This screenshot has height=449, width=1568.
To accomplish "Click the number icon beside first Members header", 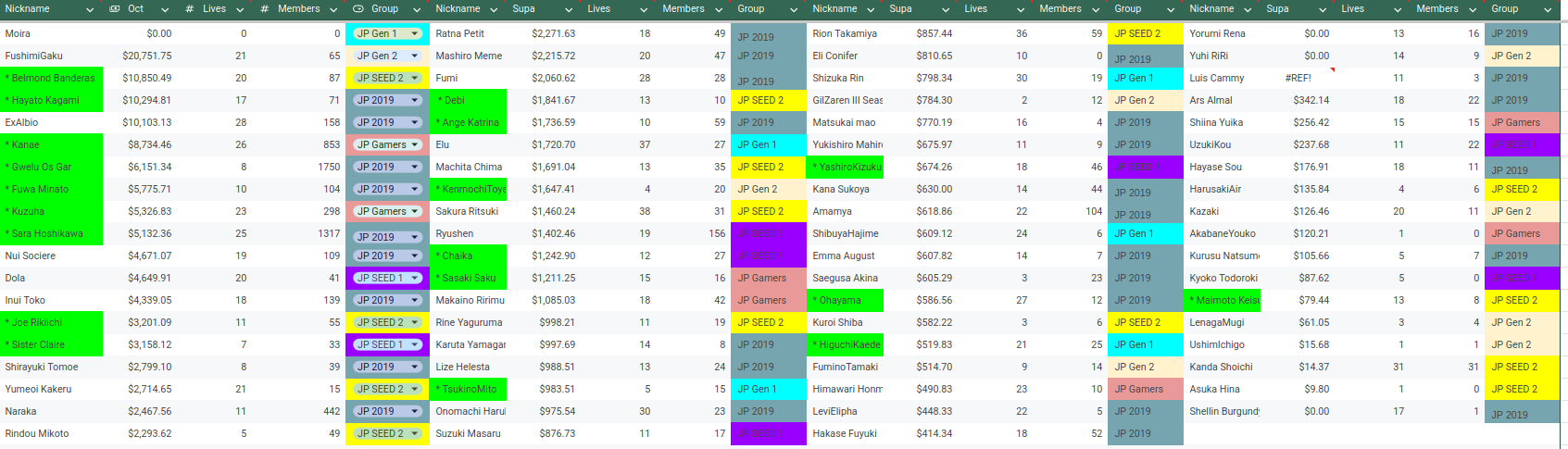I will [264, 9].
